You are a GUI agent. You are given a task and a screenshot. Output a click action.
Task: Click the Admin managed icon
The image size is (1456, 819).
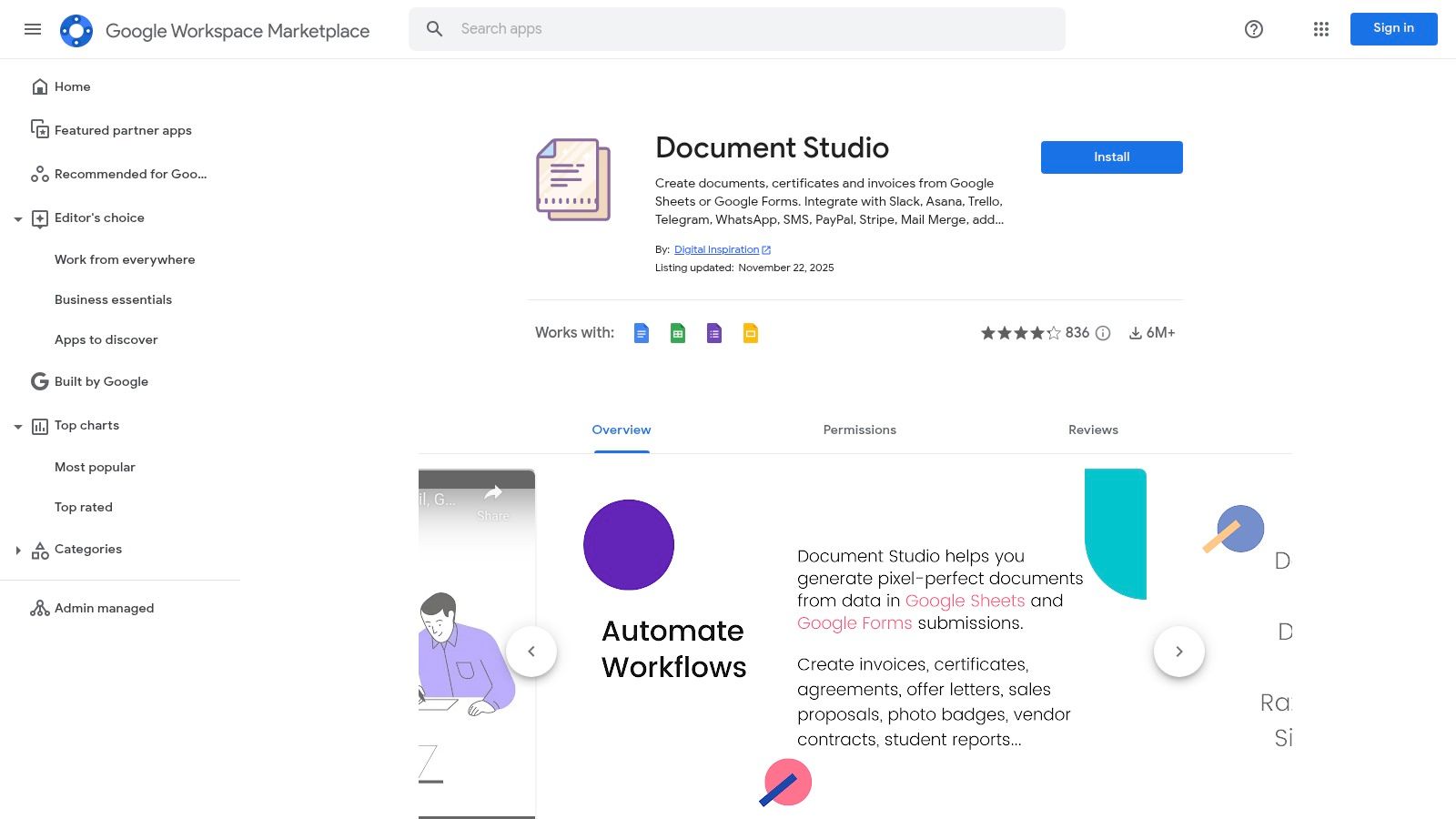coord(40,608)
